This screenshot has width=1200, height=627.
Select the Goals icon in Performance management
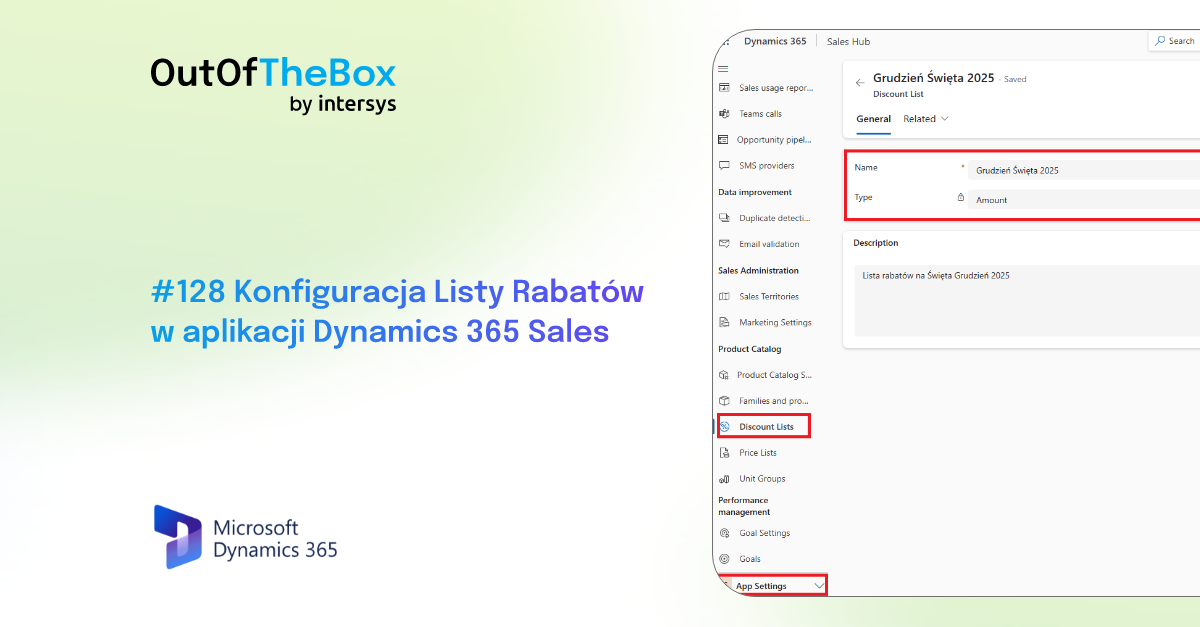click(x=726, y=559)
